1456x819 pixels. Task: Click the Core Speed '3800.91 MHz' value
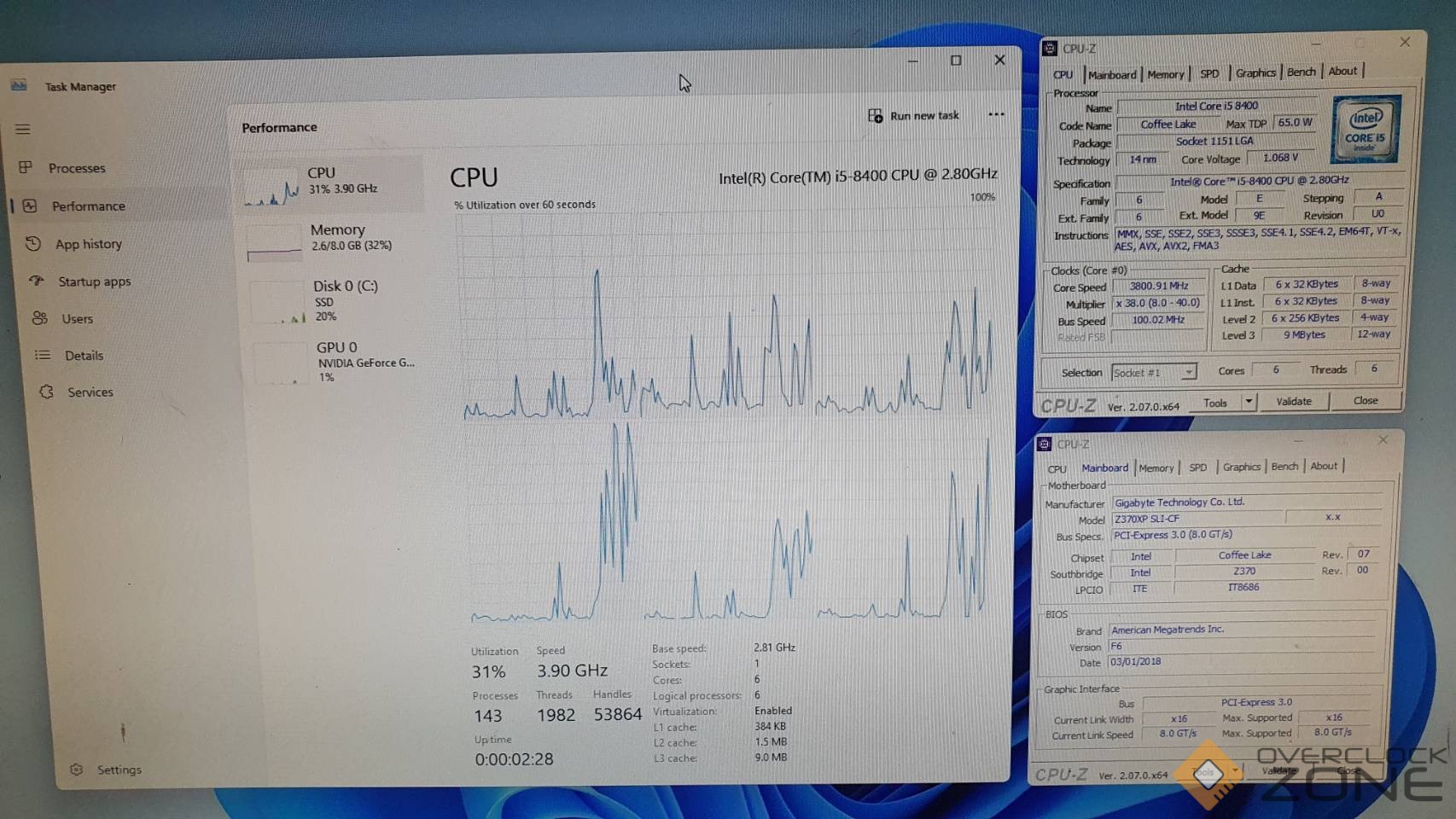(x=1158, y=287)
